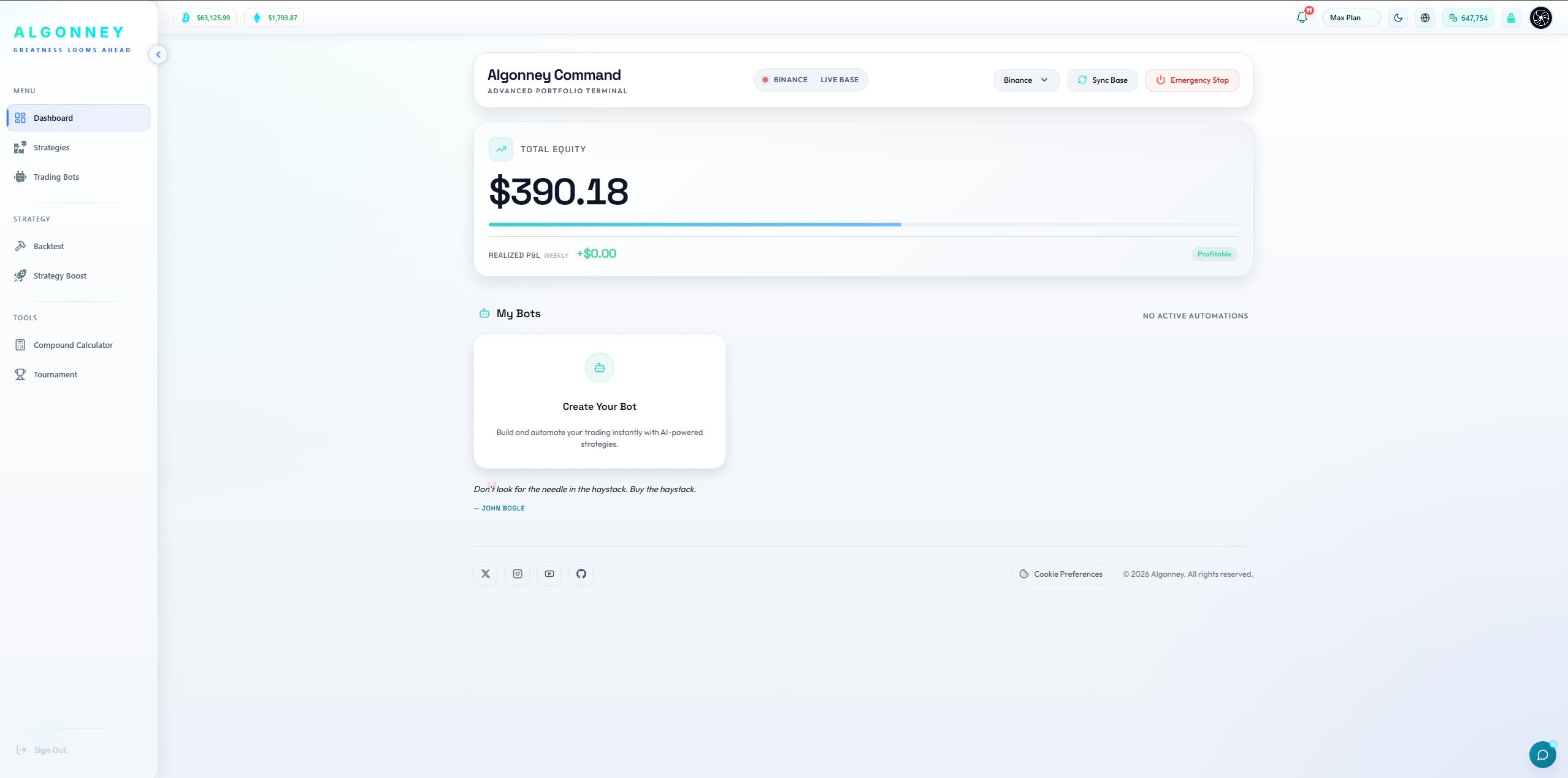Click the My Bots robot icon
The height and width of the screenshot is (778, 1568).
tap(484, 314)
